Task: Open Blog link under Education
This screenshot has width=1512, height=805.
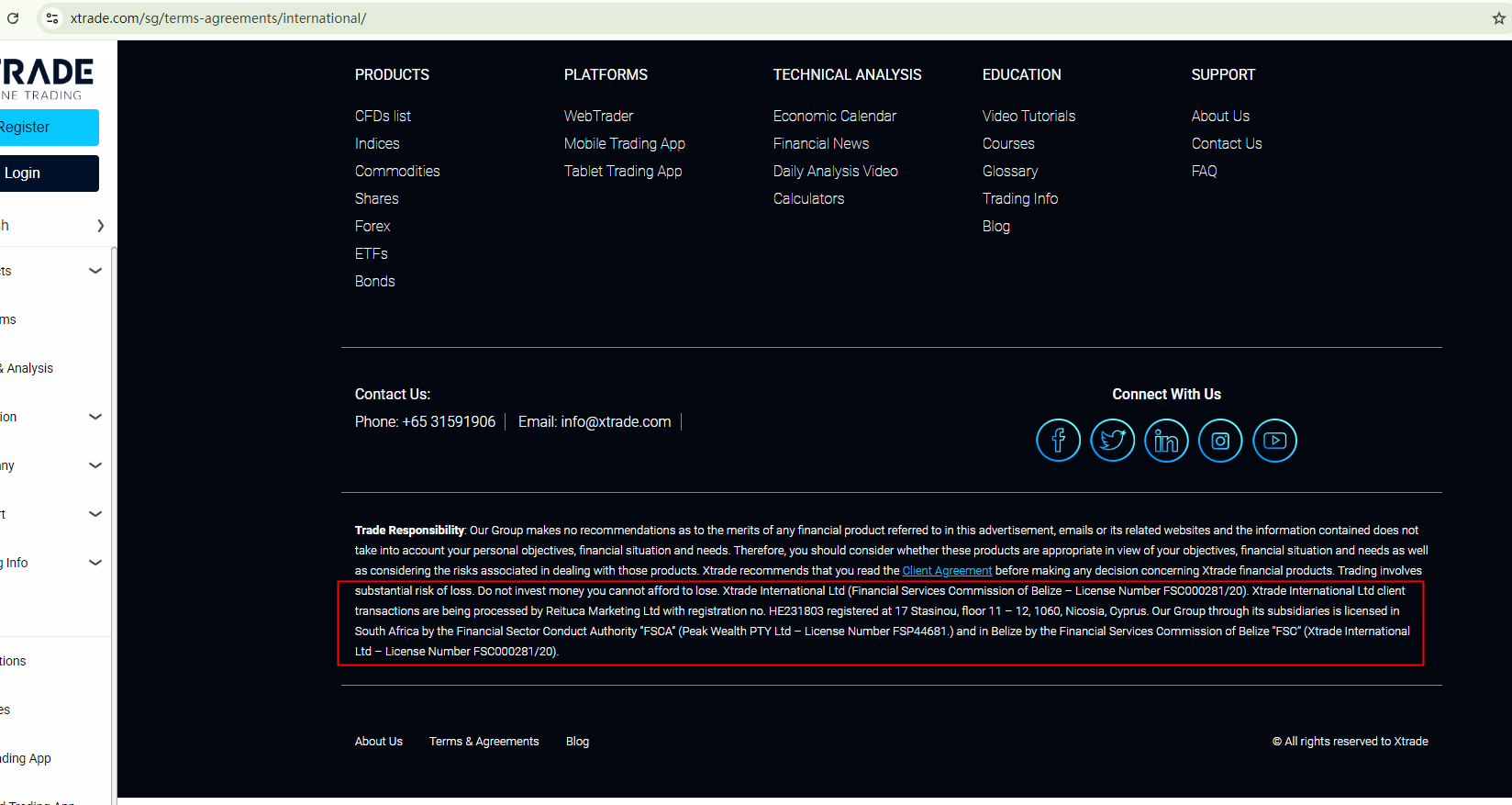Action: tap(996, 227)
